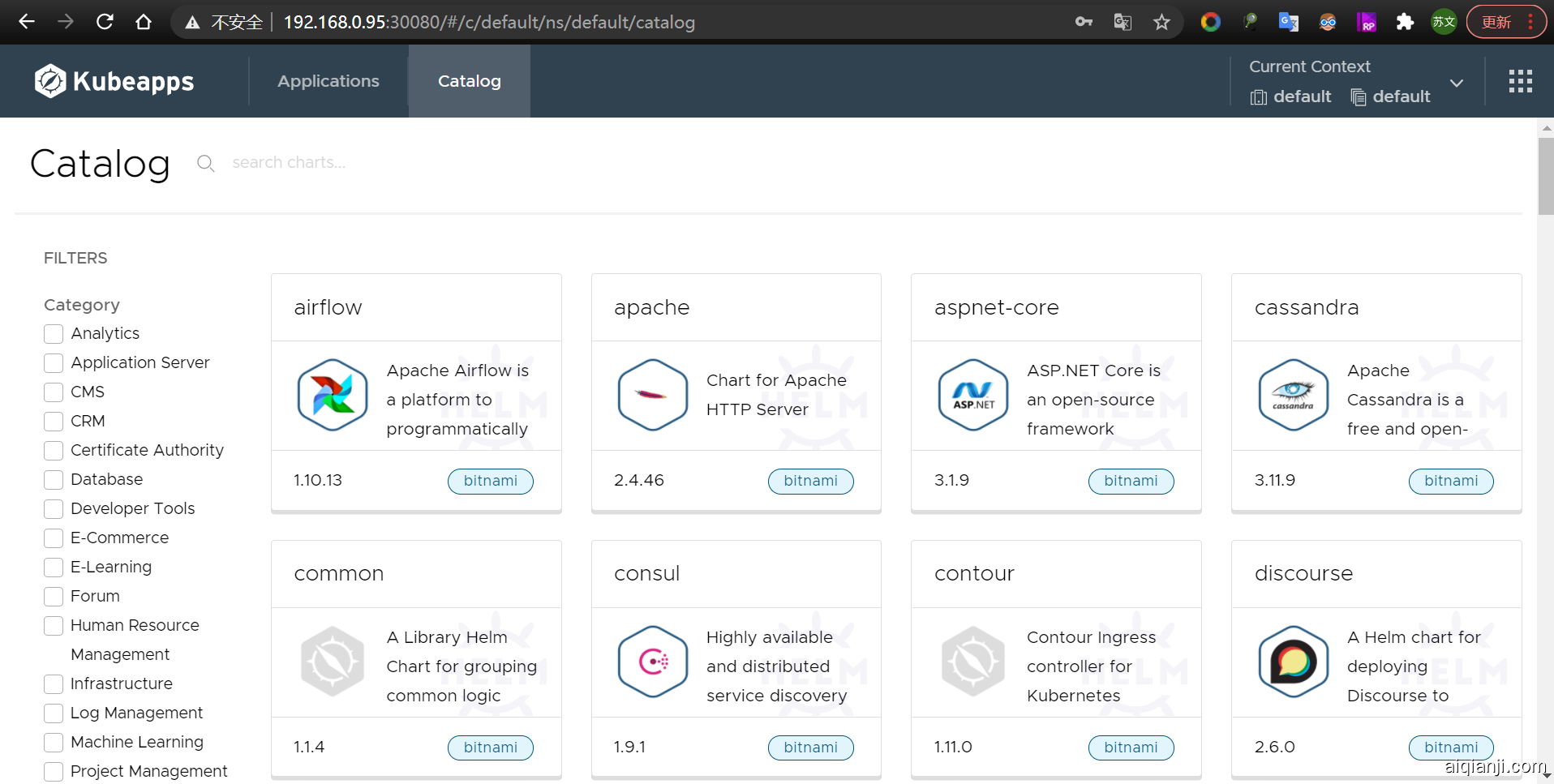Screen dimensions: 1554x784
Task: Click the Cassandra eye logo icon
Action: point(1293,396)
